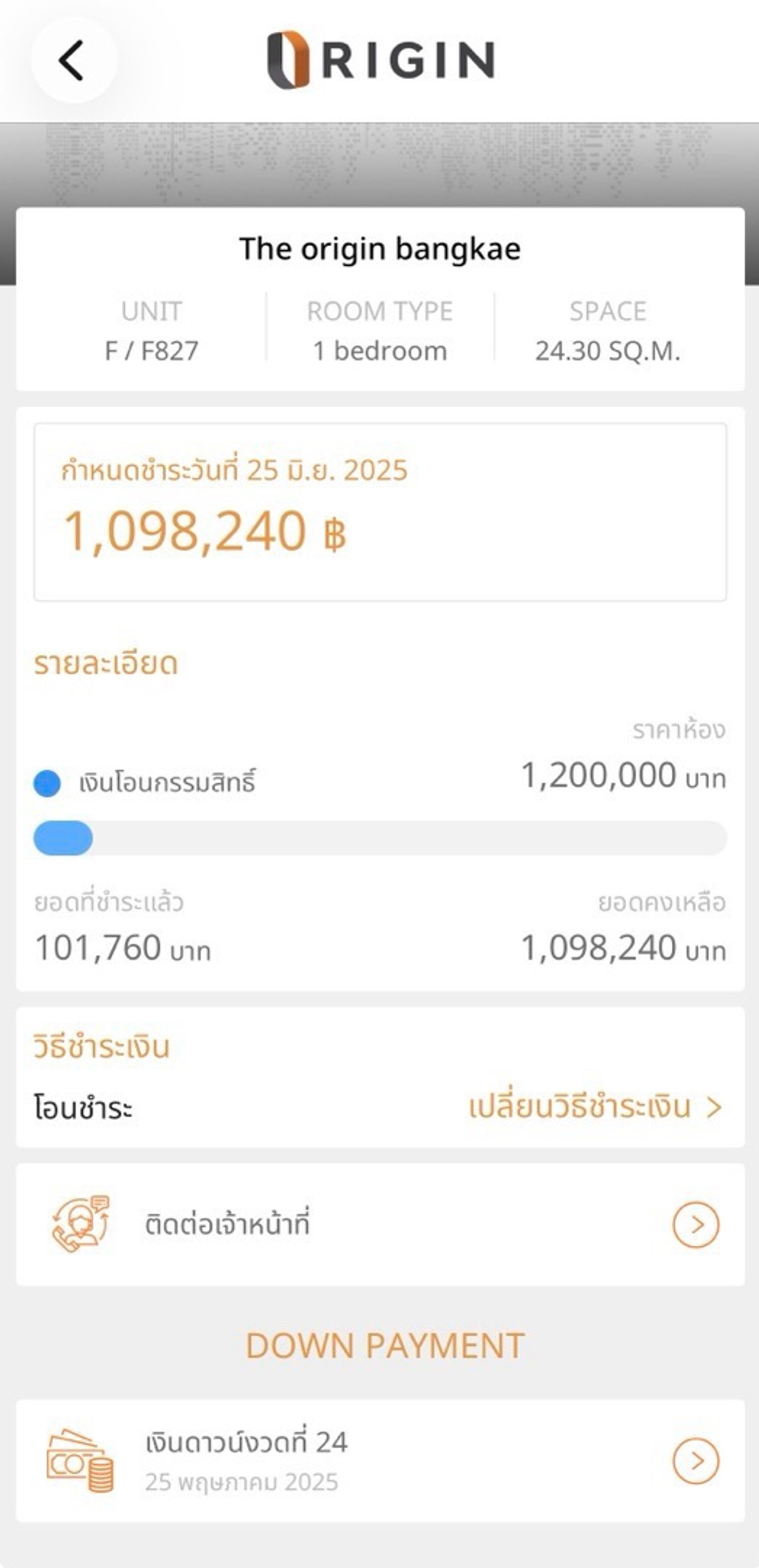The height and width of the screenshot is (1568, 759).
Task: Tap the contact staff headset icon
Action: tap(80, 1224)
